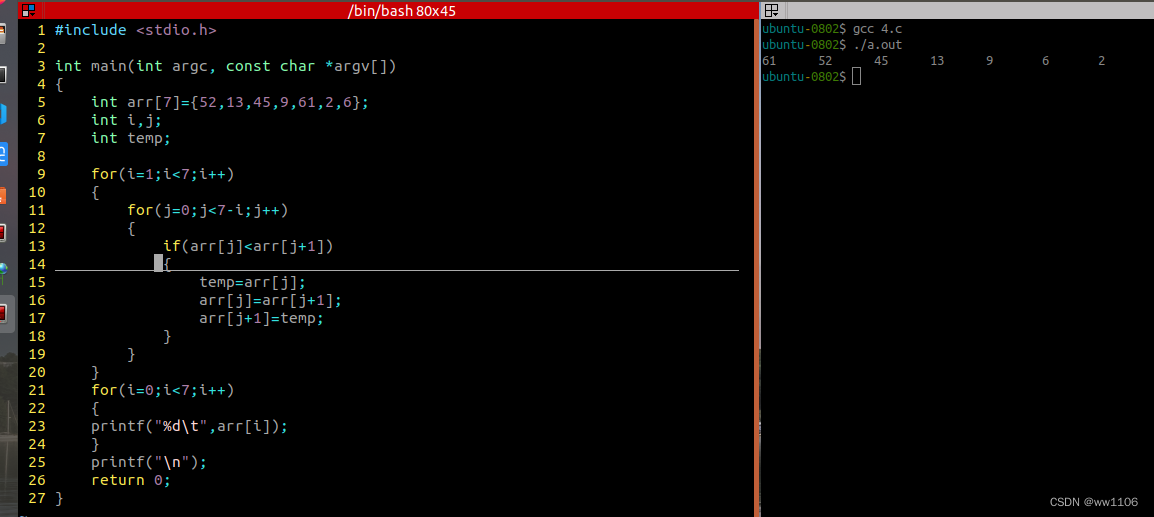Click the 'arr[j]=arr[j+1];' statement
The width and height of the screenshot is (1154, 517).
pos(270,300)
